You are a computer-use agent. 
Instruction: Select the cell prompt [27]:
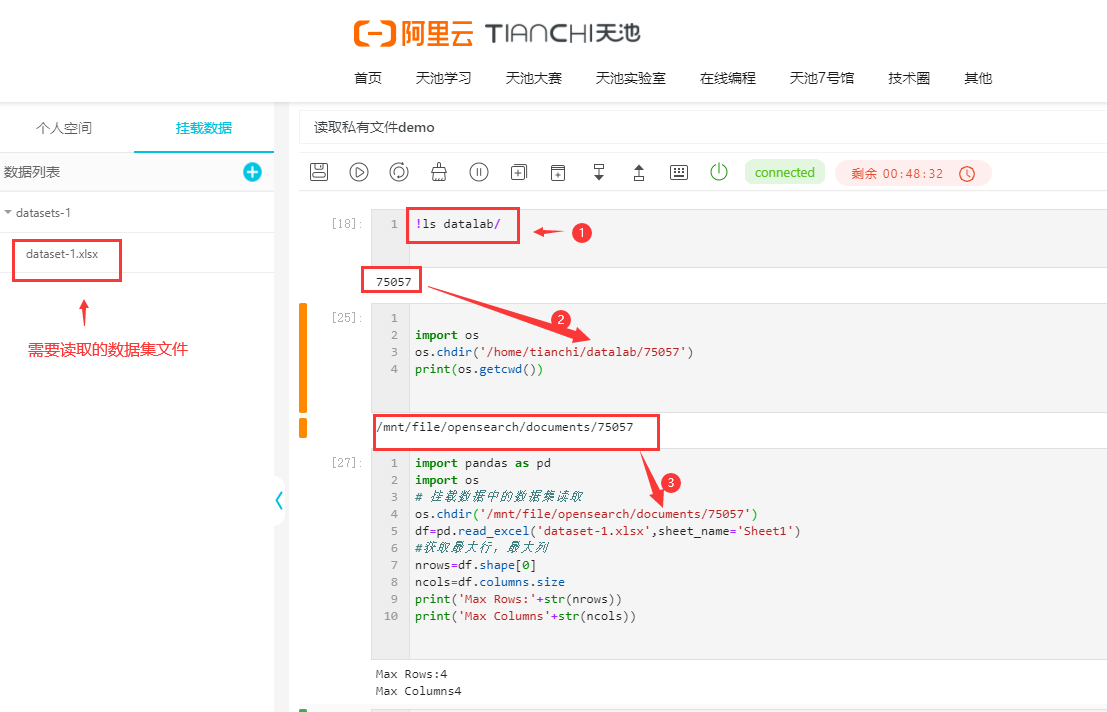[347, 462]
